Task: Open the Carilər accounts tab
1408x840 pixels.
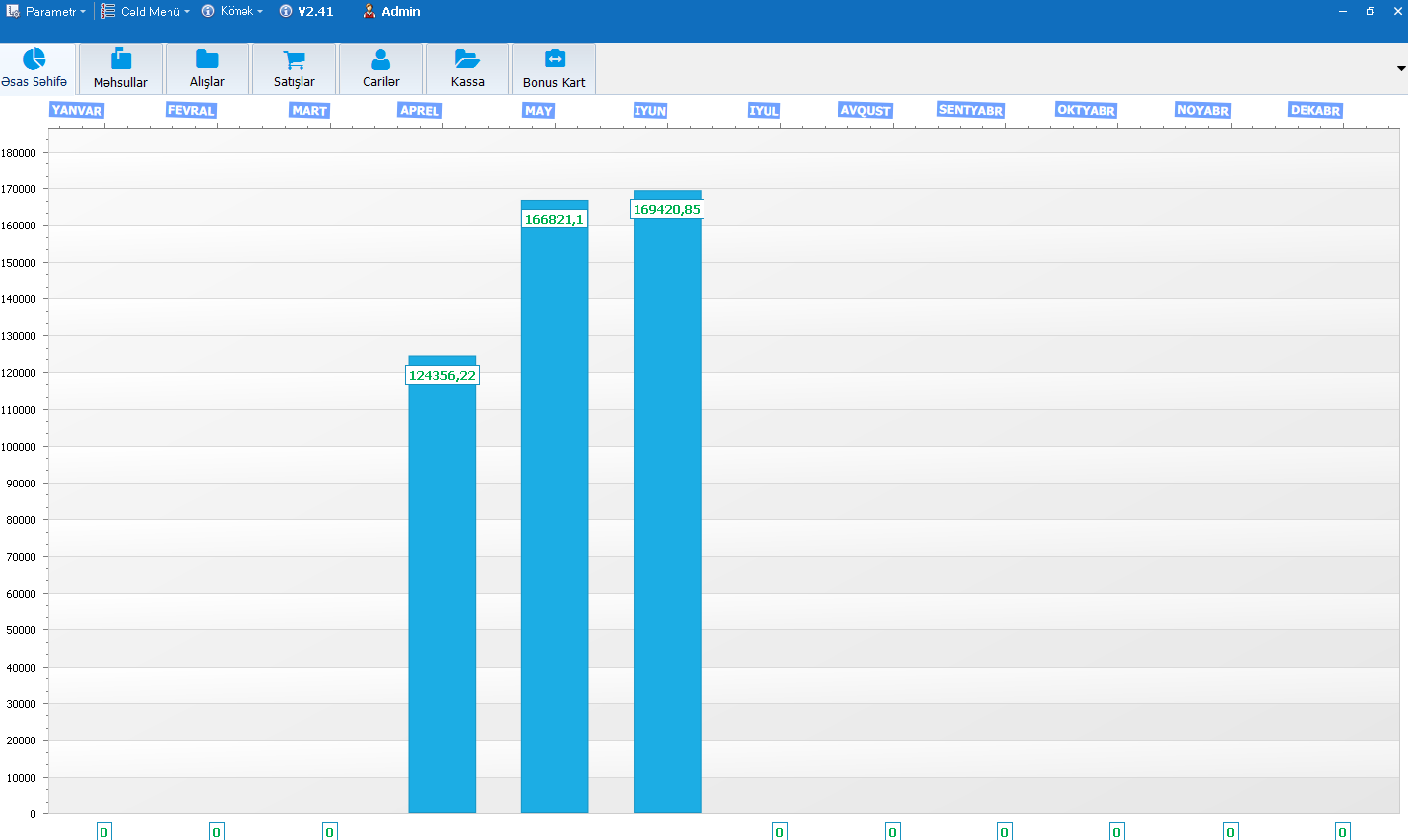Action: (x=380, y=69)
